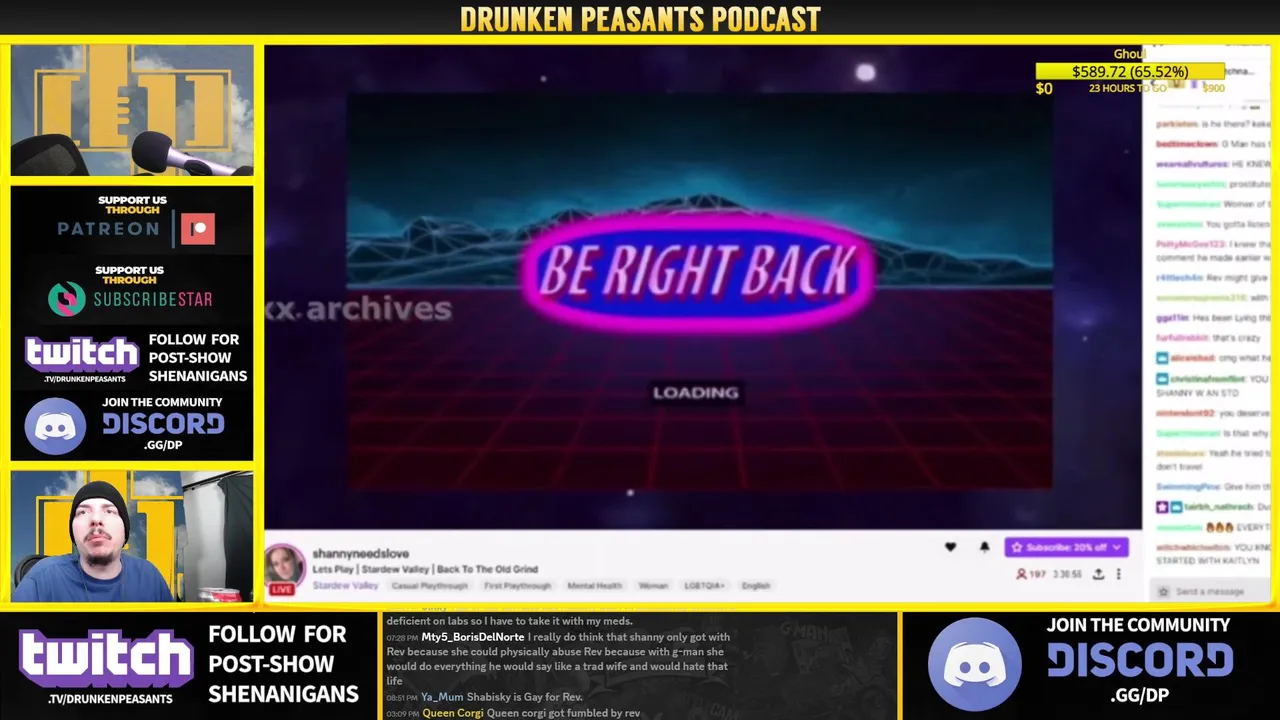Image resolution: width=1280 pixels, height=720 pixels.
Task: Open the three-dot more options menu
Action: tap(1119, 574)
